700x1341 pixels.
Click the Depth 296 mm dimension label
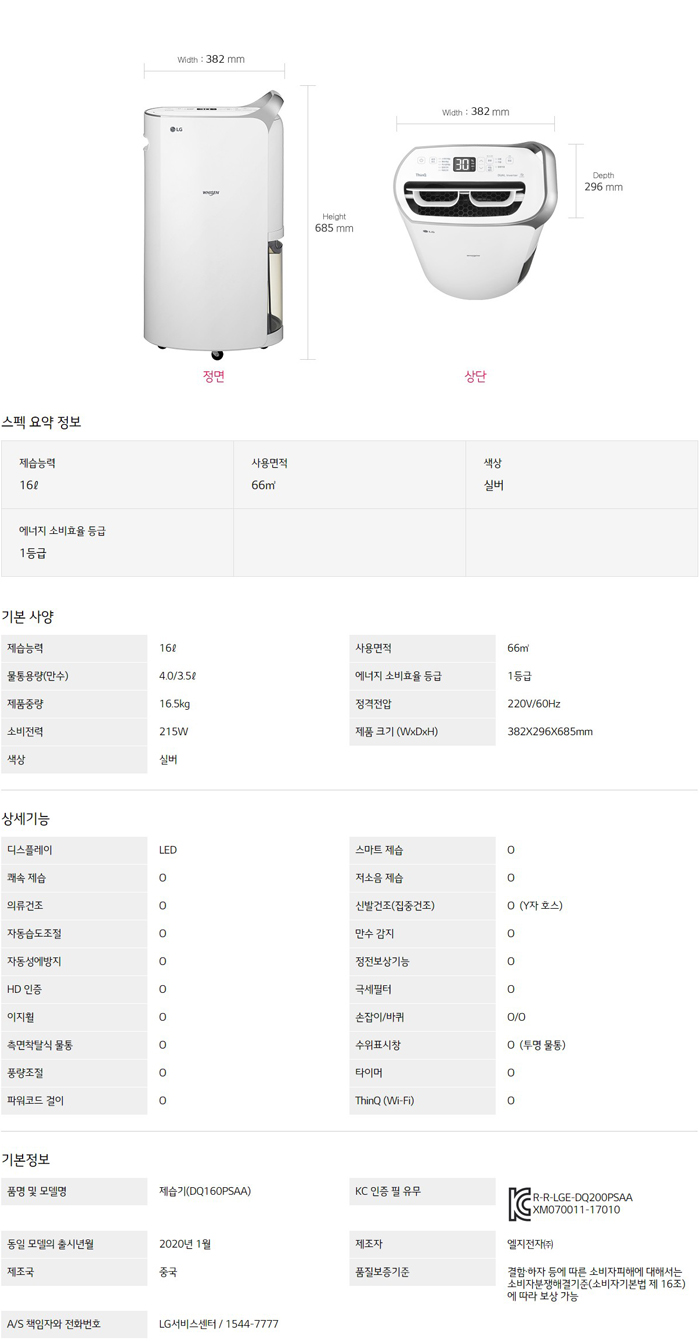[603, 181]
